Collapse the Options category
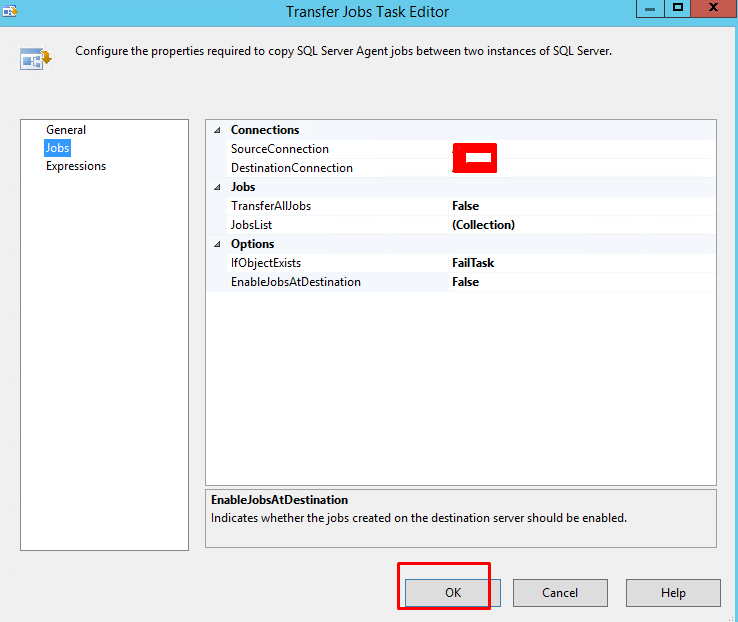This screenshot has height=622, width=738. (217, 244)
